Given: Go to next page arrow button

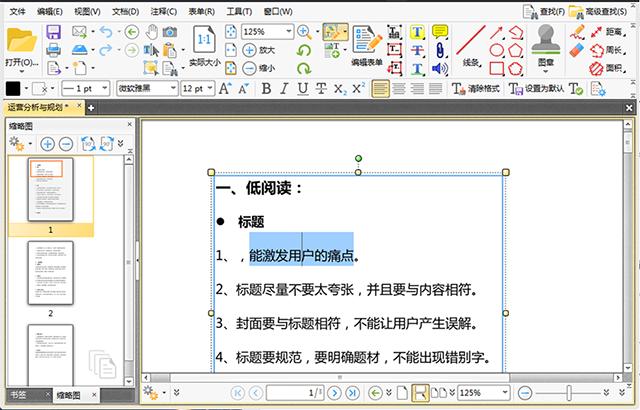Looking at the screenshot, I should click(x=334, y=393).
